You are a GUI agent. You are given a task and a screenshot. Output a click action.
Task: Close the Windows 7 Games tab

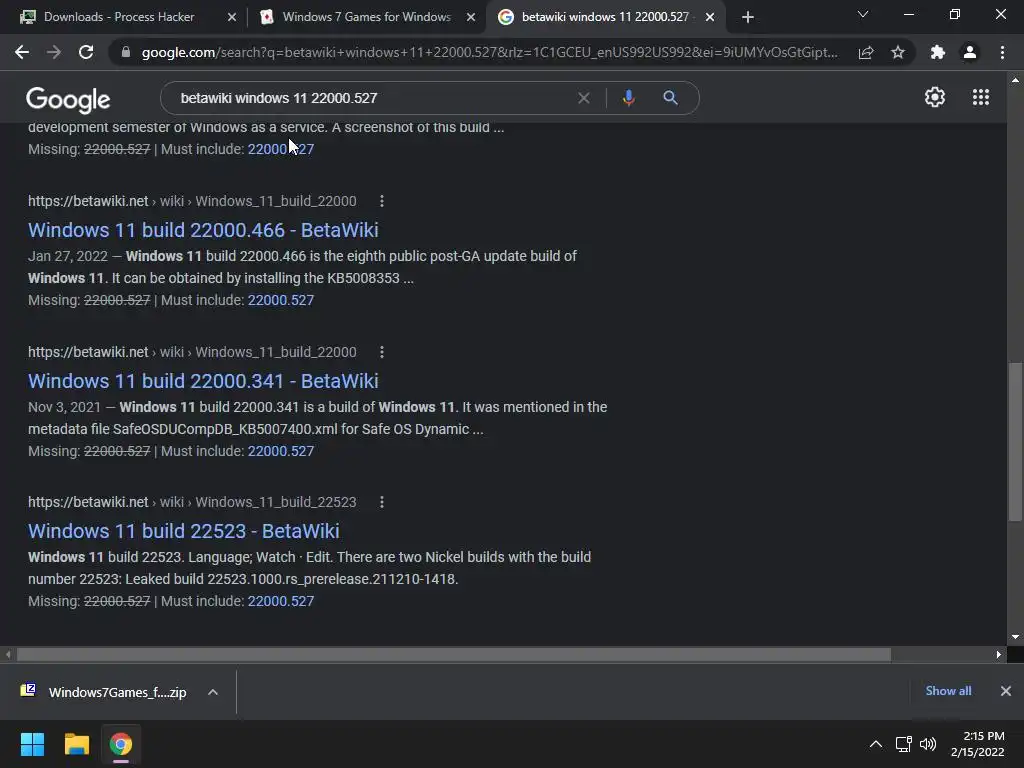(x=471, y=17)
